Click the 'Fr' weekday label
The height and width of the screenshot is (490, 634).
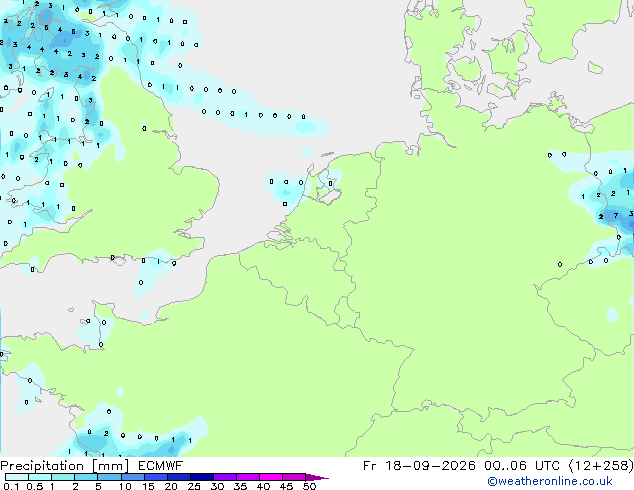coord(370,466)
